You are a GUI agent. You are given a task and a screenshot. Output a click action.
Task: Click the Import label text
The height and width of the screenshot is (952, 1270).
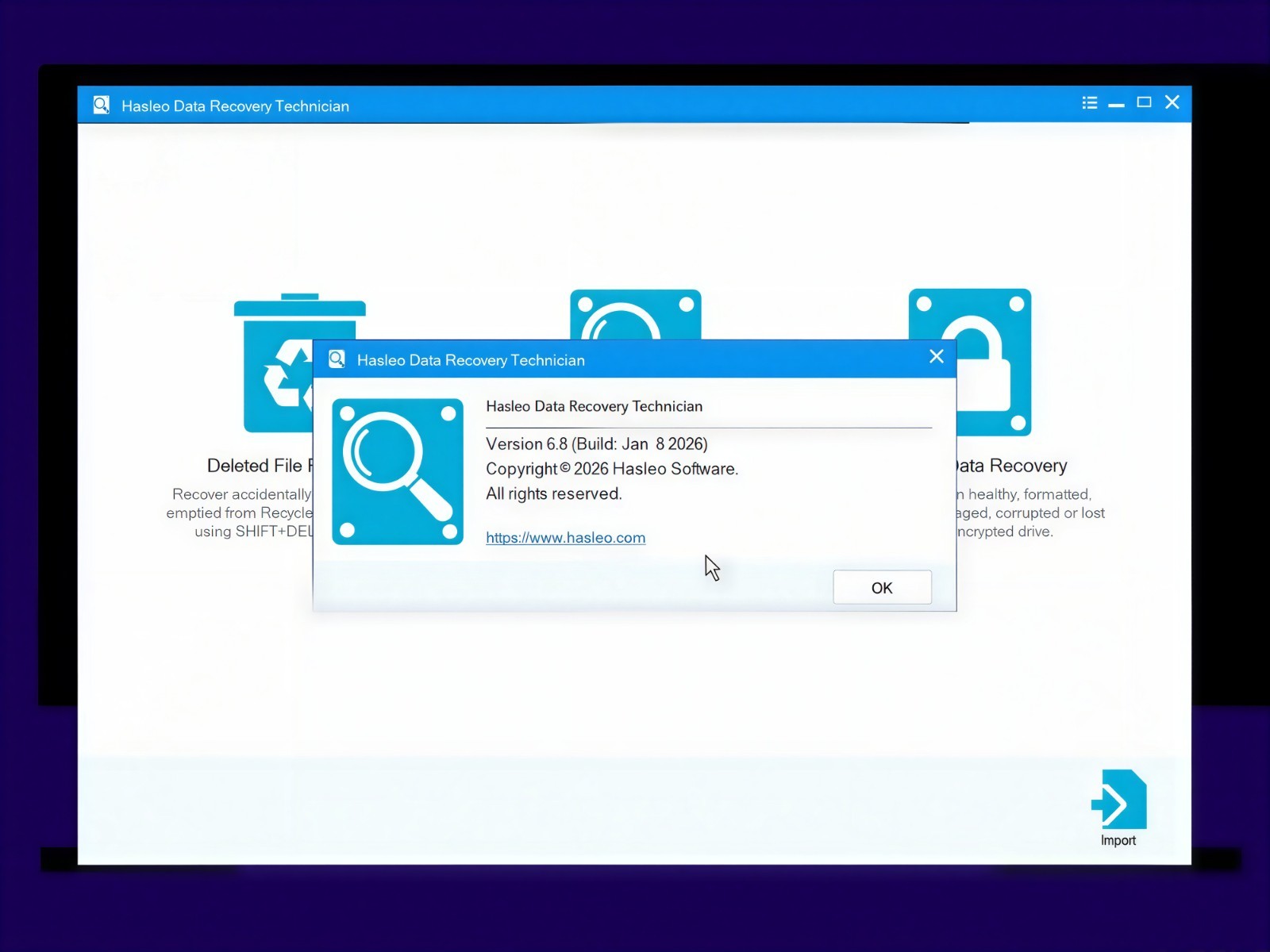pos(1118,840)
